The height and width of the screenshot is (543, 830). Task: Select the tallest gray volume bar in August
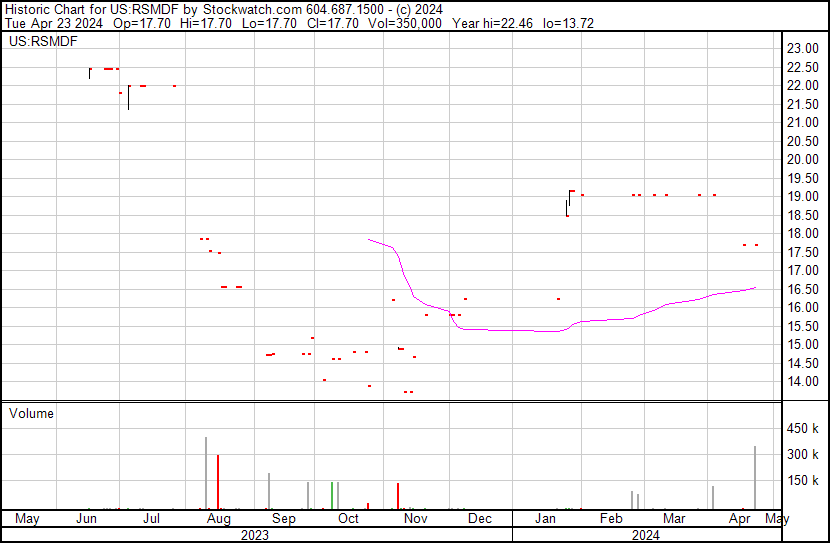pos(206,472)
